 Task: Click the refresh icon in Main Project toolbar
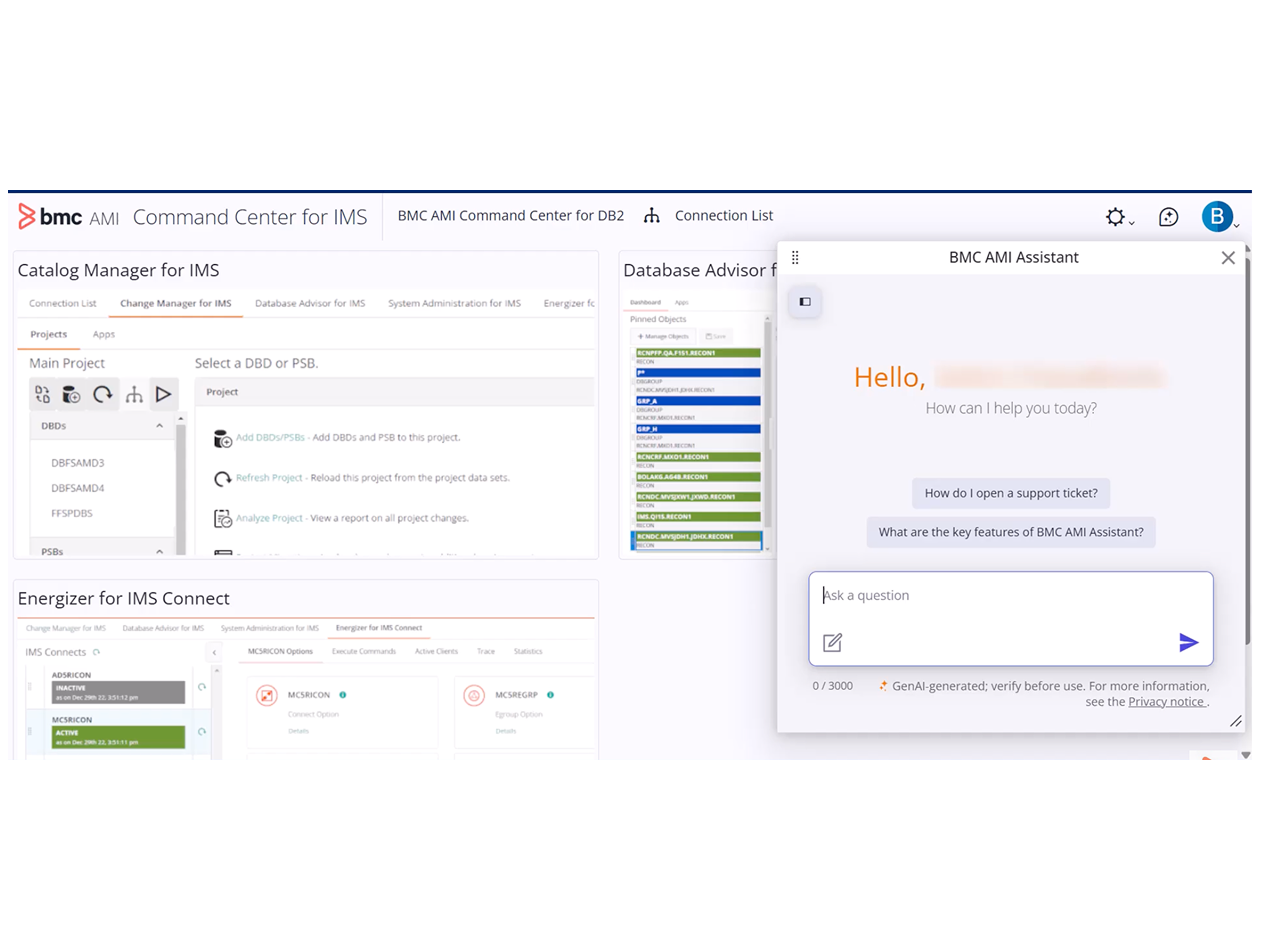click(102, 394)
